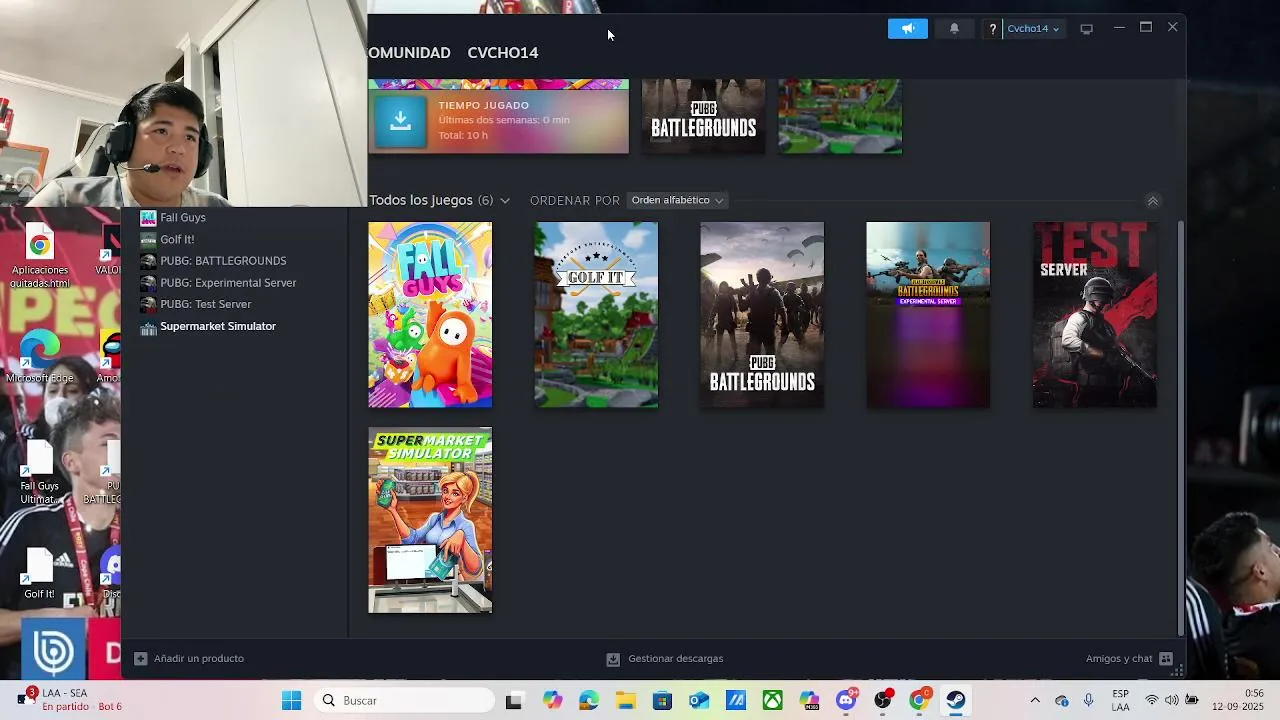Viewport: 1280px width, 720px height.
Task: Click the Gestionar descargas download icon
Action: coord(613,659)
